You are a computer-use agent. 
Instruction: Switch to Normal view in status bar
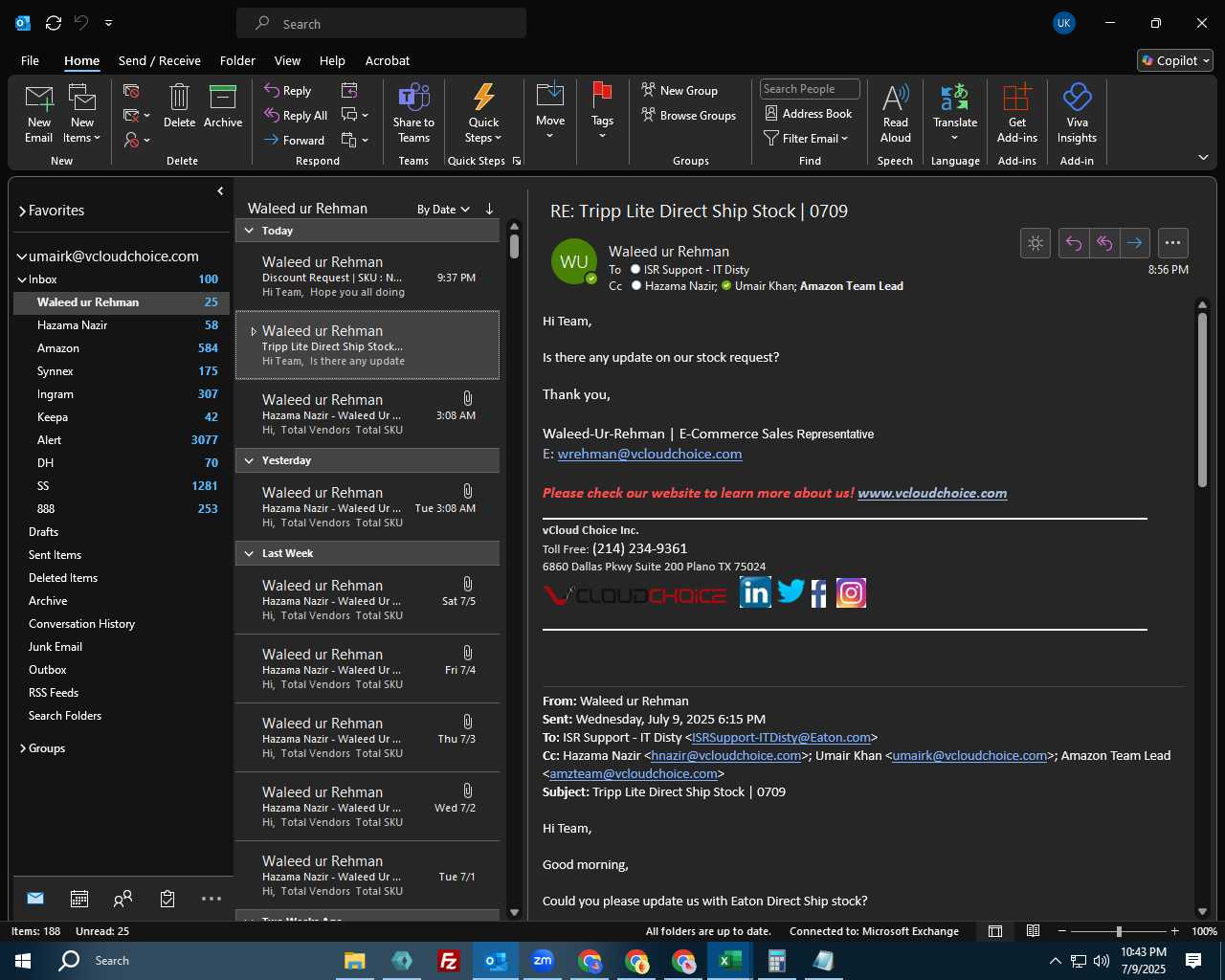click(x=995, y=931)
